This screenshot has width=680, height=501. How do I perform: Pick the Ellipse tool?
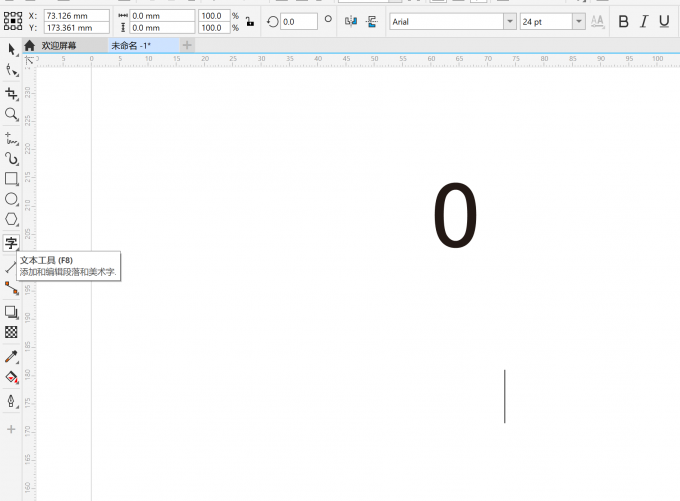point(11,199)
